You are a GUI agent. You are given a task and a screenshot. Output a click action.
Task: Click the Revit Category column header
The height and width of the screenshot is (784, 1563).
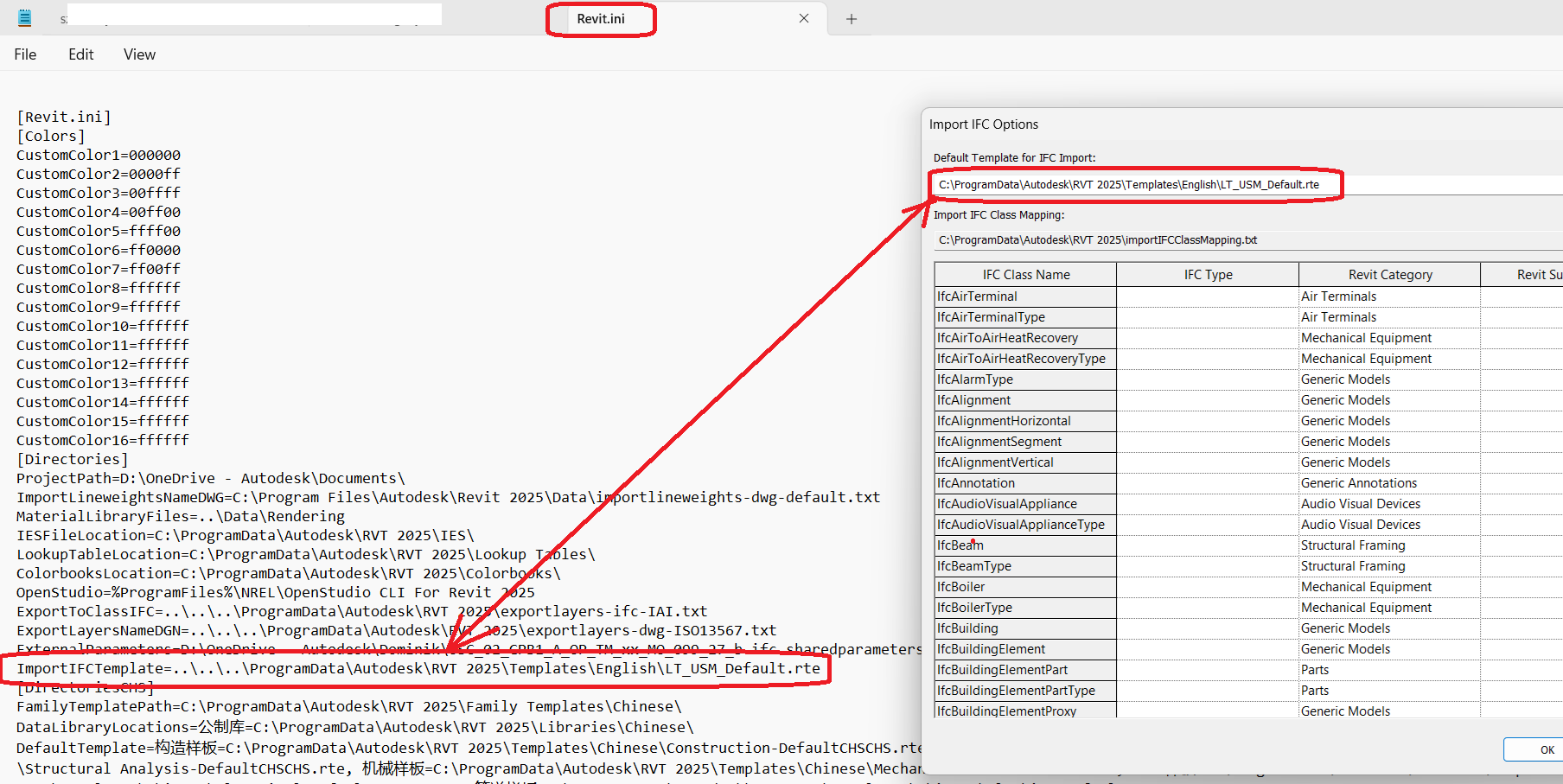point(1389,274)
